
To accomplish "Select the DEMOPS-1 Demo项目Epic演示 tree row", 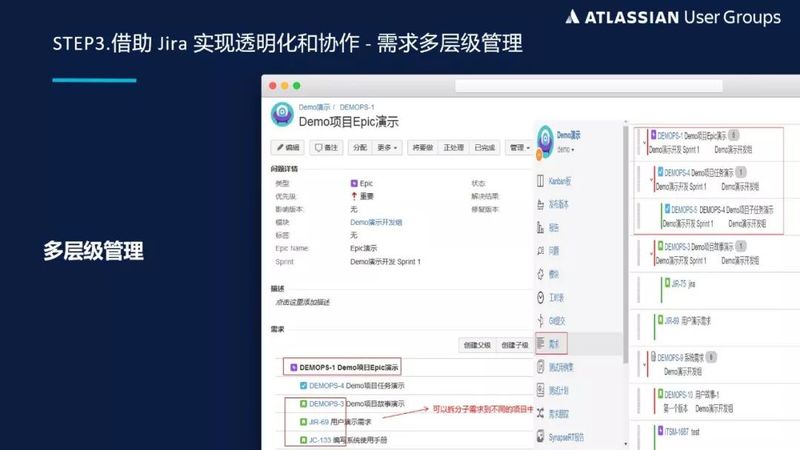I will (342, 367).
